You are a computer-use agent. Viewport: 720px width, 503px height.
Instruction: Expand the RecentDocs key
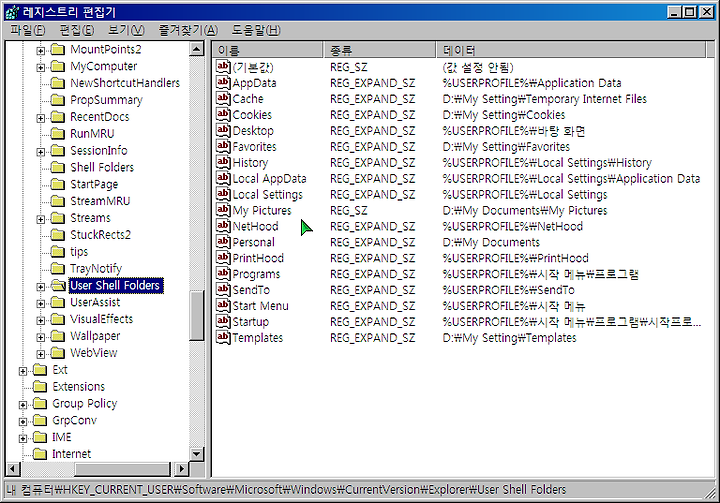click(40, 118)
